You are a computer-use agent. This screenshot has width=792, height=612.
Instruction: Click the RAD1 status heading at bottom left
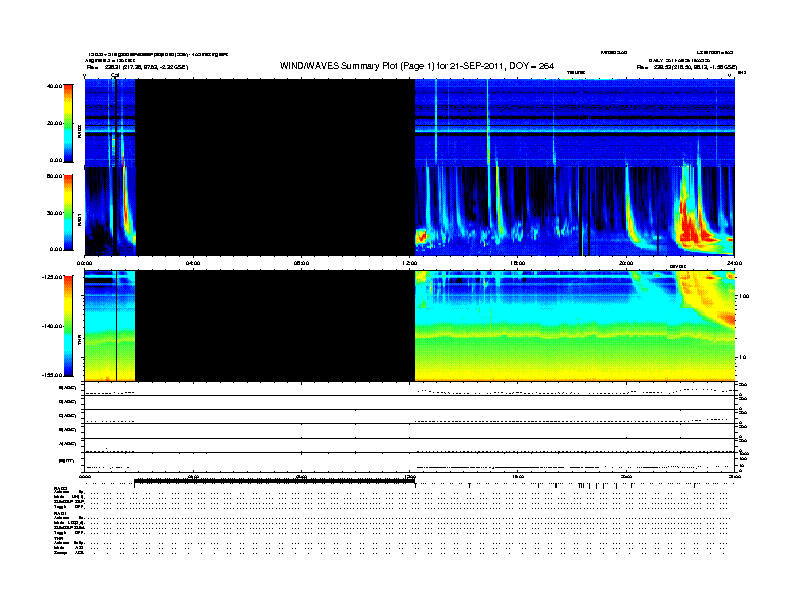(61, 514)
